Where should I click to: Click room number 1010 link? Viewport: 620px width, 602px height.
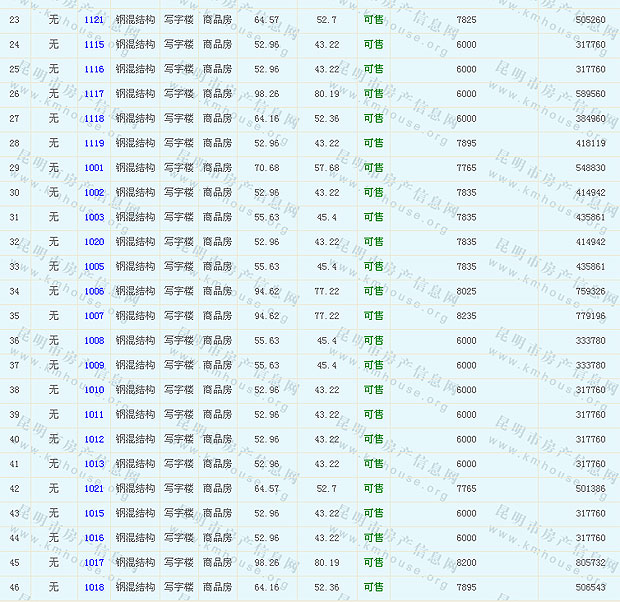click(x=94, y=390)
